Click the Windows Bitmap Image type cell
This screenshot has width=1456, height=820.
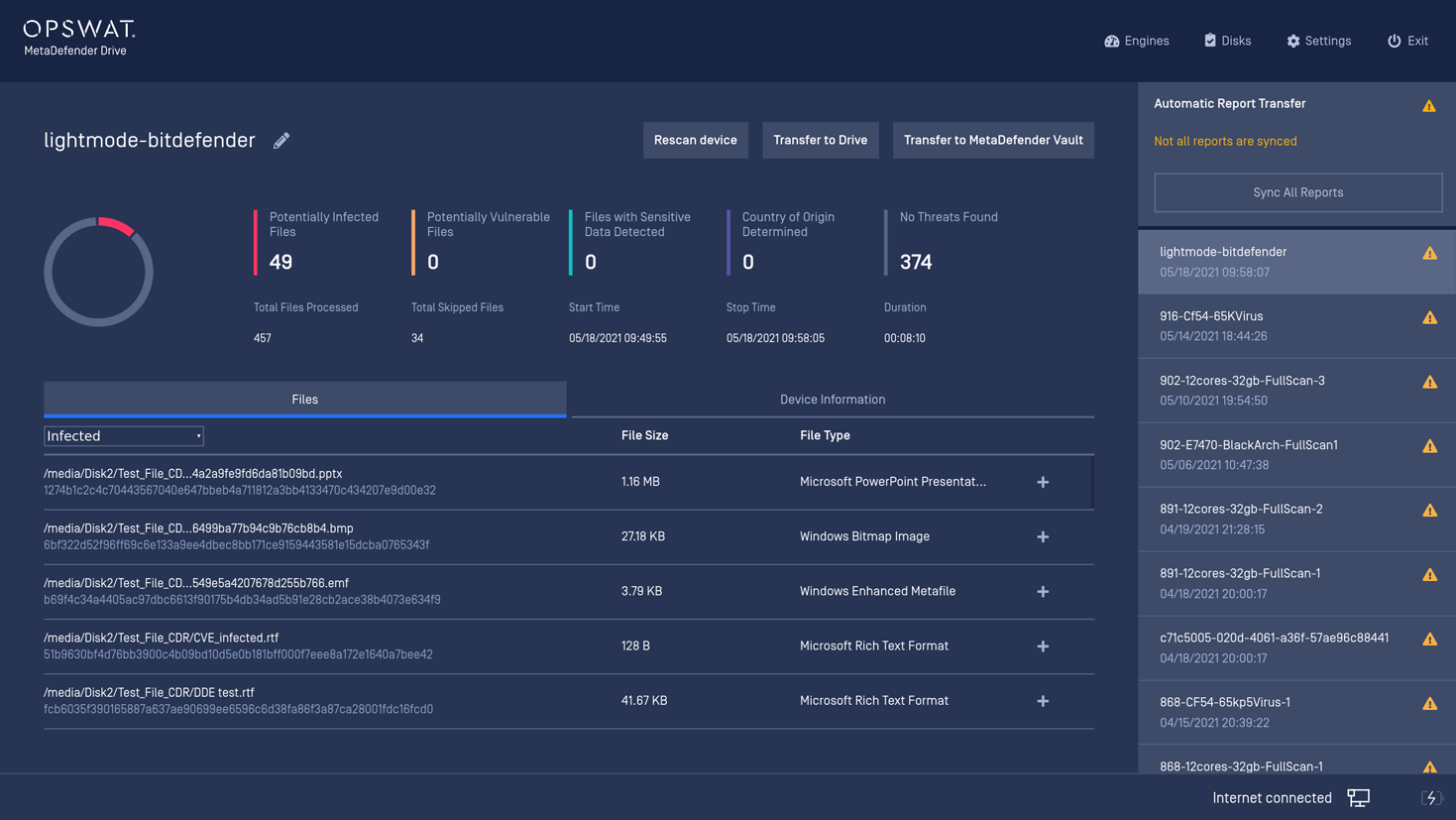(864, 536)
